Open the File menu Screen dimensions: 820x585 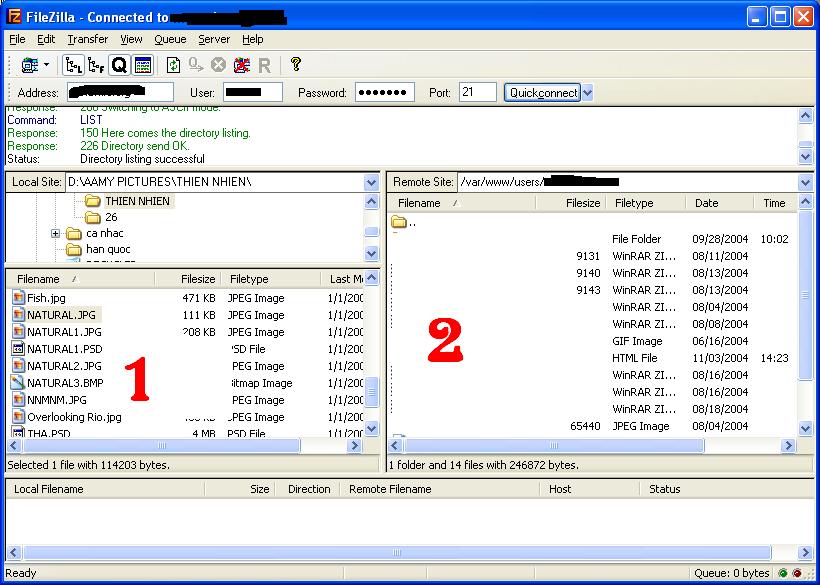pos(17,39)
